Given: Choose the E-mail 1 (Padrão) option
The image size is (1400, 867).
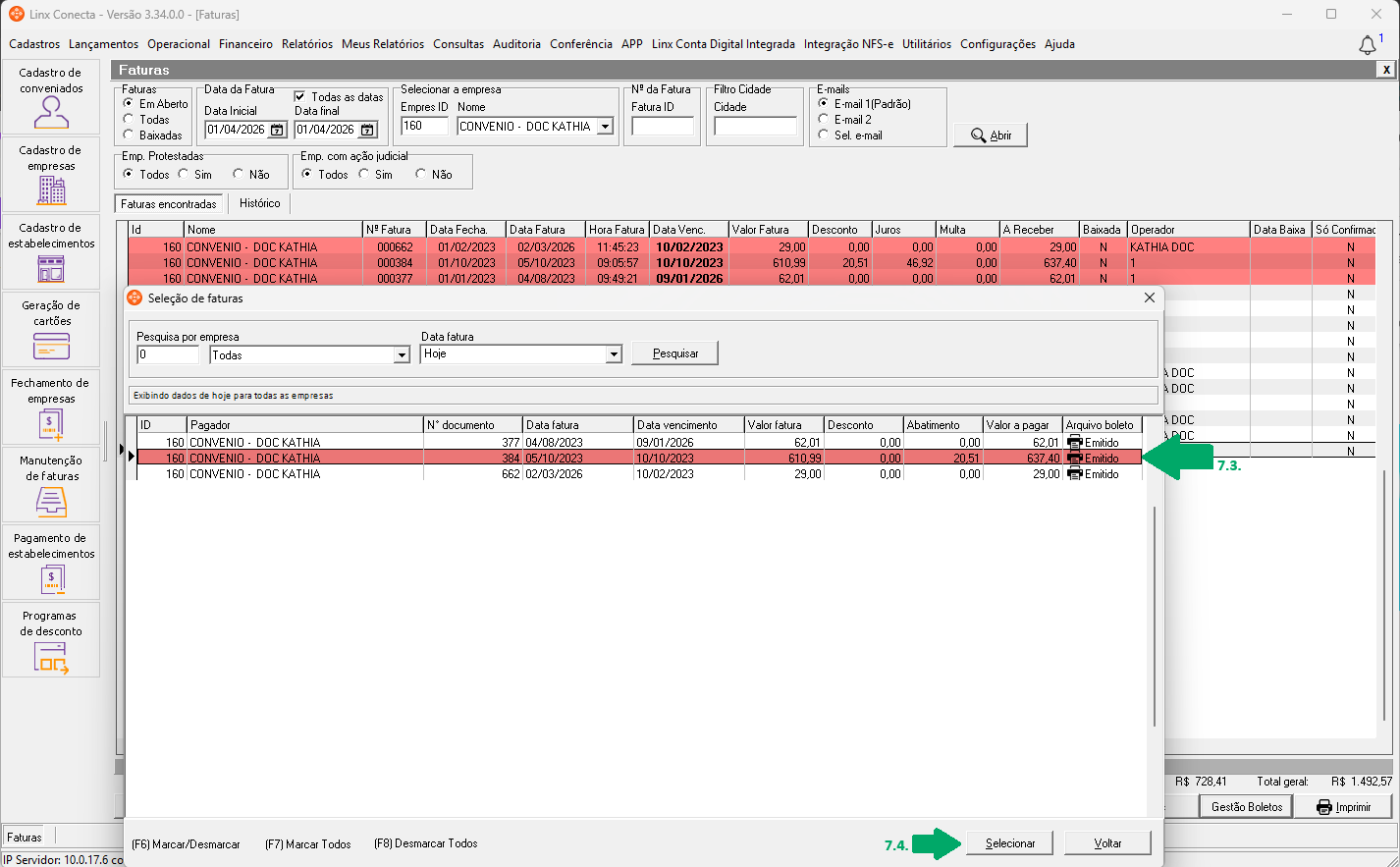Looking at the screenshot, I should point(823,103).
